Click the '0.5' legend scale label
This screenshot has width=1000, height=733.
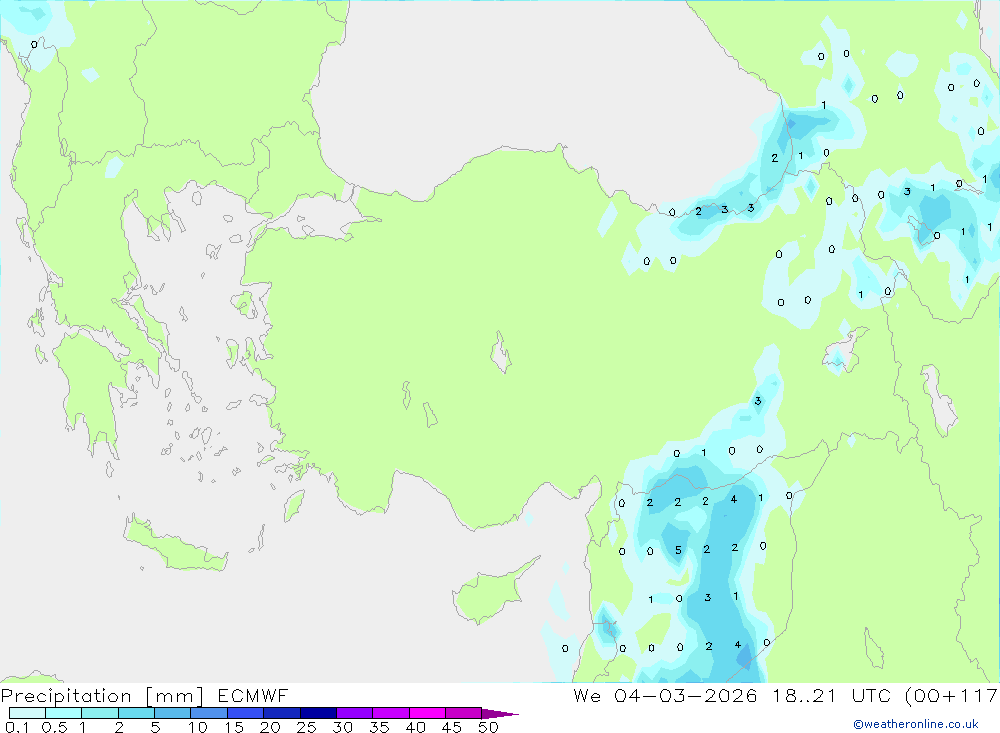pyautogui.click(x=54, y=727)
